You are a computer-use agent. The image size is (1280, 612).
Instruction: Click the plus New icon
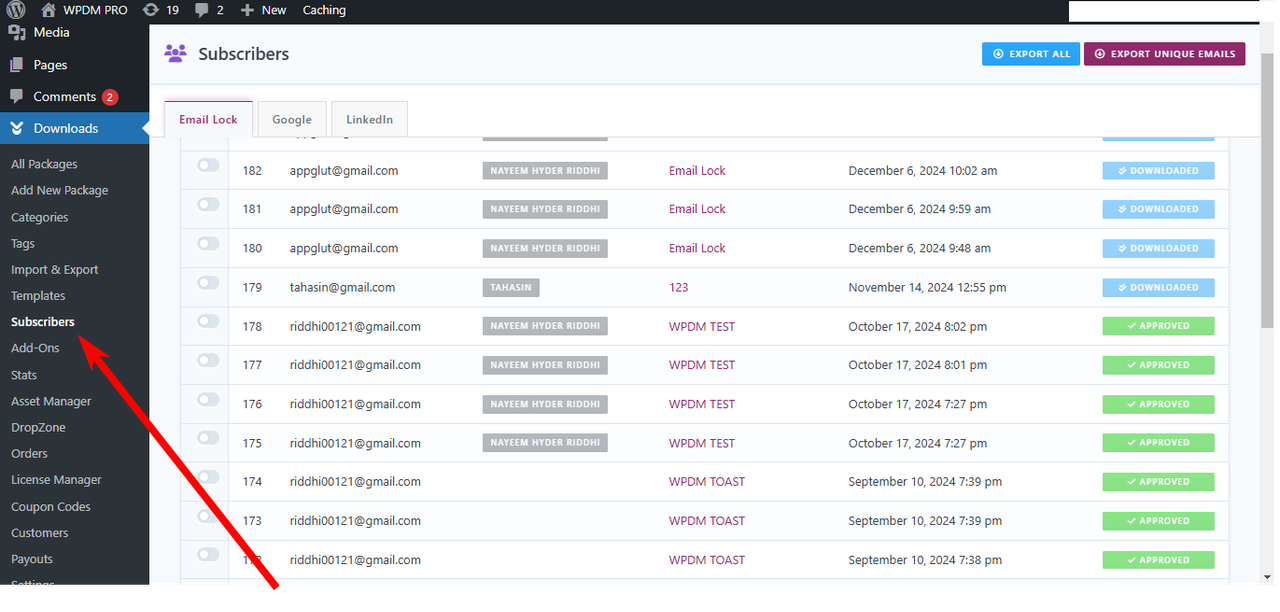point(247,10)
